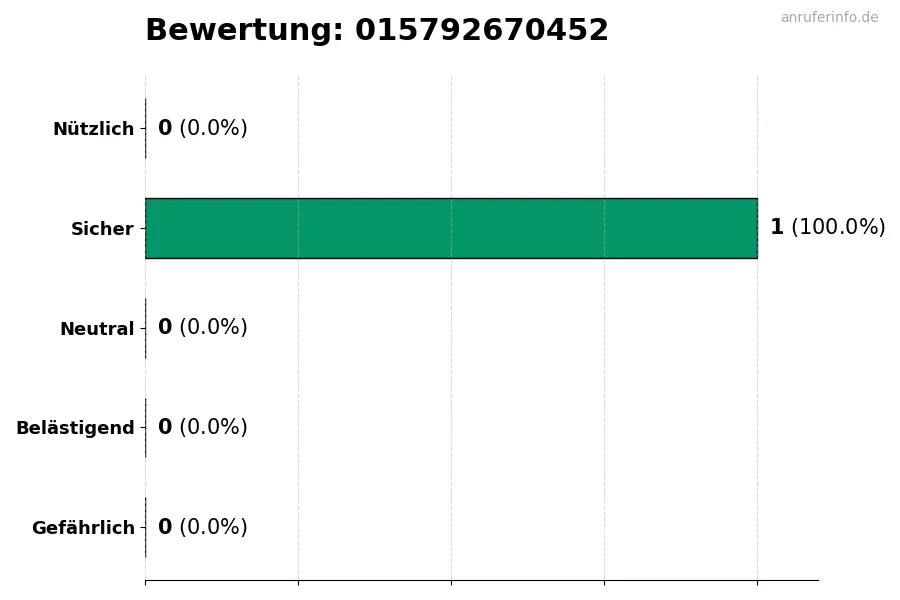This screenshot has width=900, height=600.
Task: Click the 0 (0.0%) value for Nützlich
Action: [202, 129]
